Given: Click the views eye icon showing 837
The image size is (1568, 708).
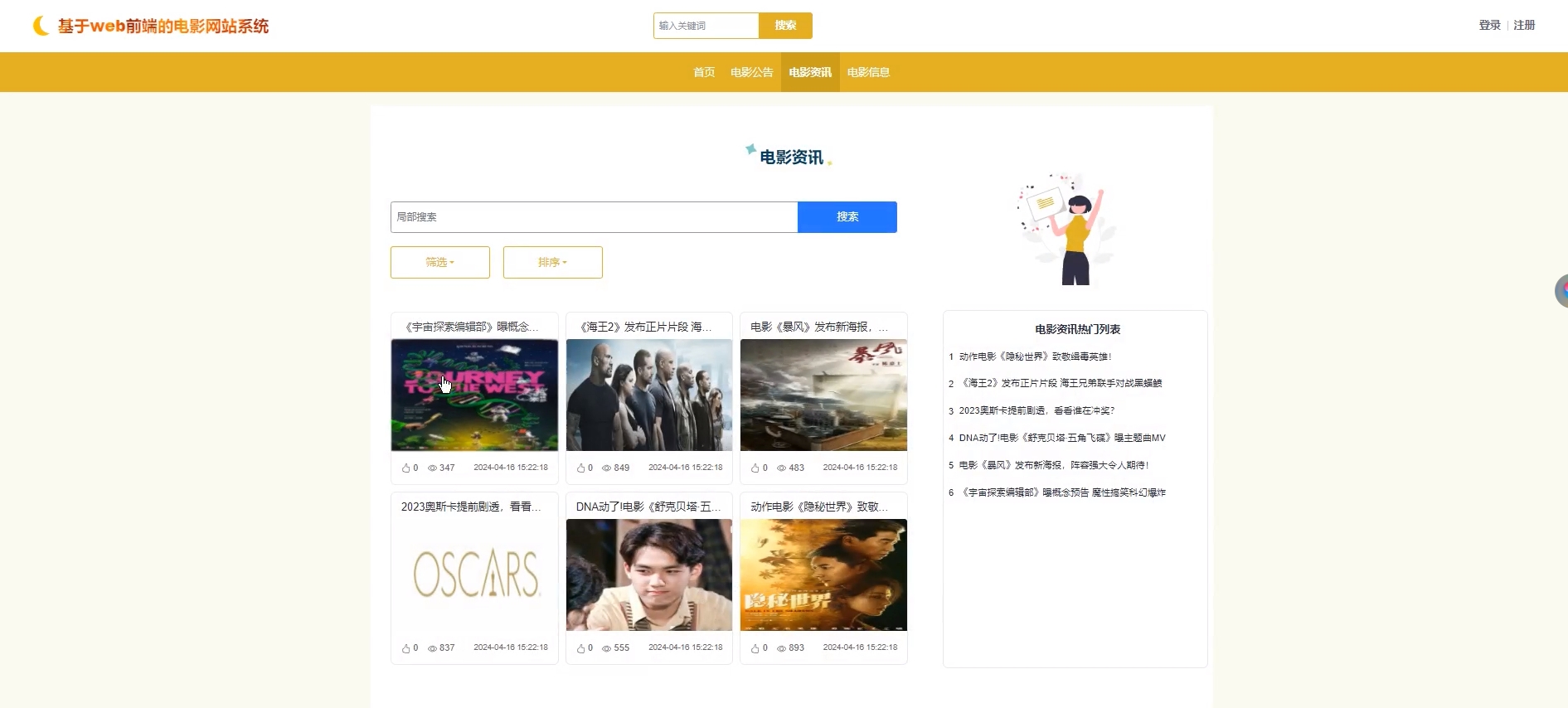Looking at the screenshot, I should pyautogui.click(x=432, y=648).
